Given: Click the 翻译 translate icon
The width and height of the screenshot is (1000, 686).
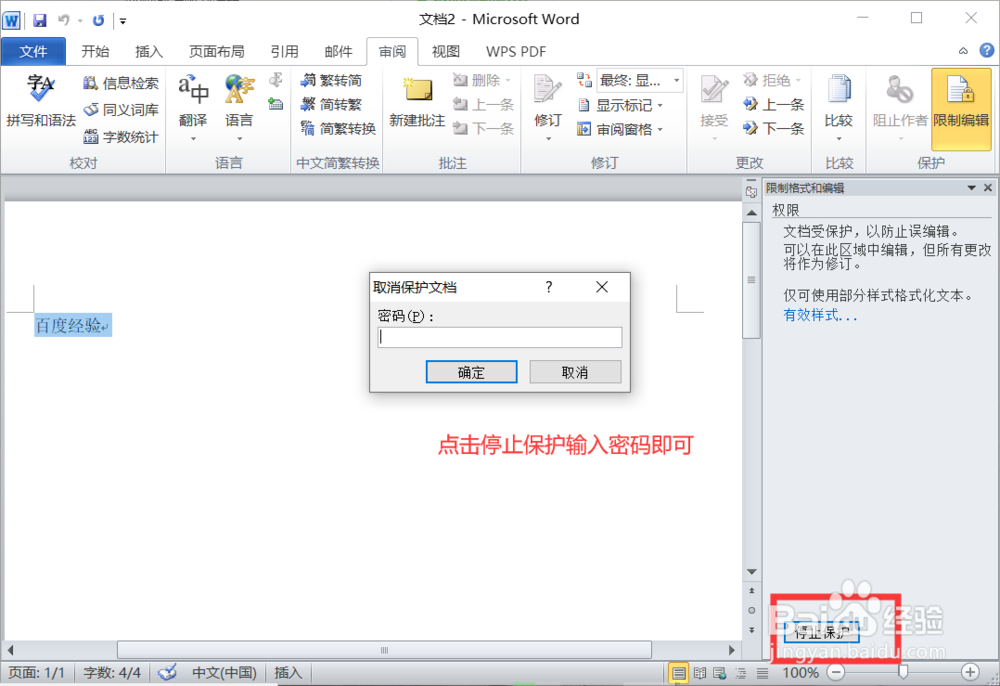Looking at the screenshot, I should 193,95.
